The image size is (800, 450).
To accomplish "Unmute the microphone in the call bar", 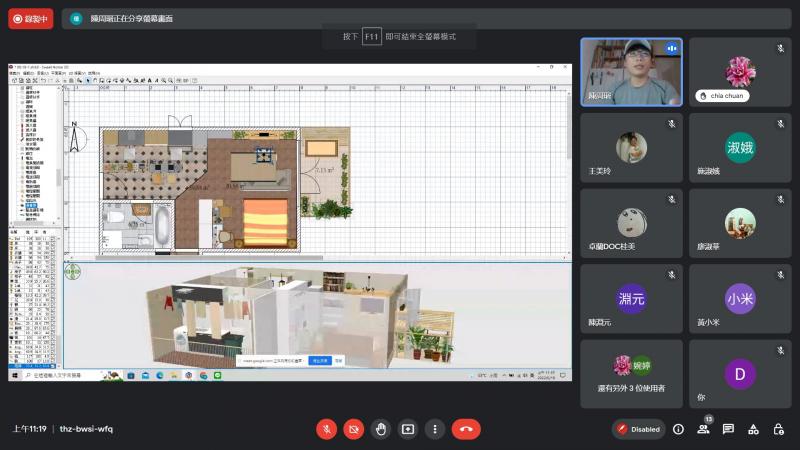I will (326, 429).
